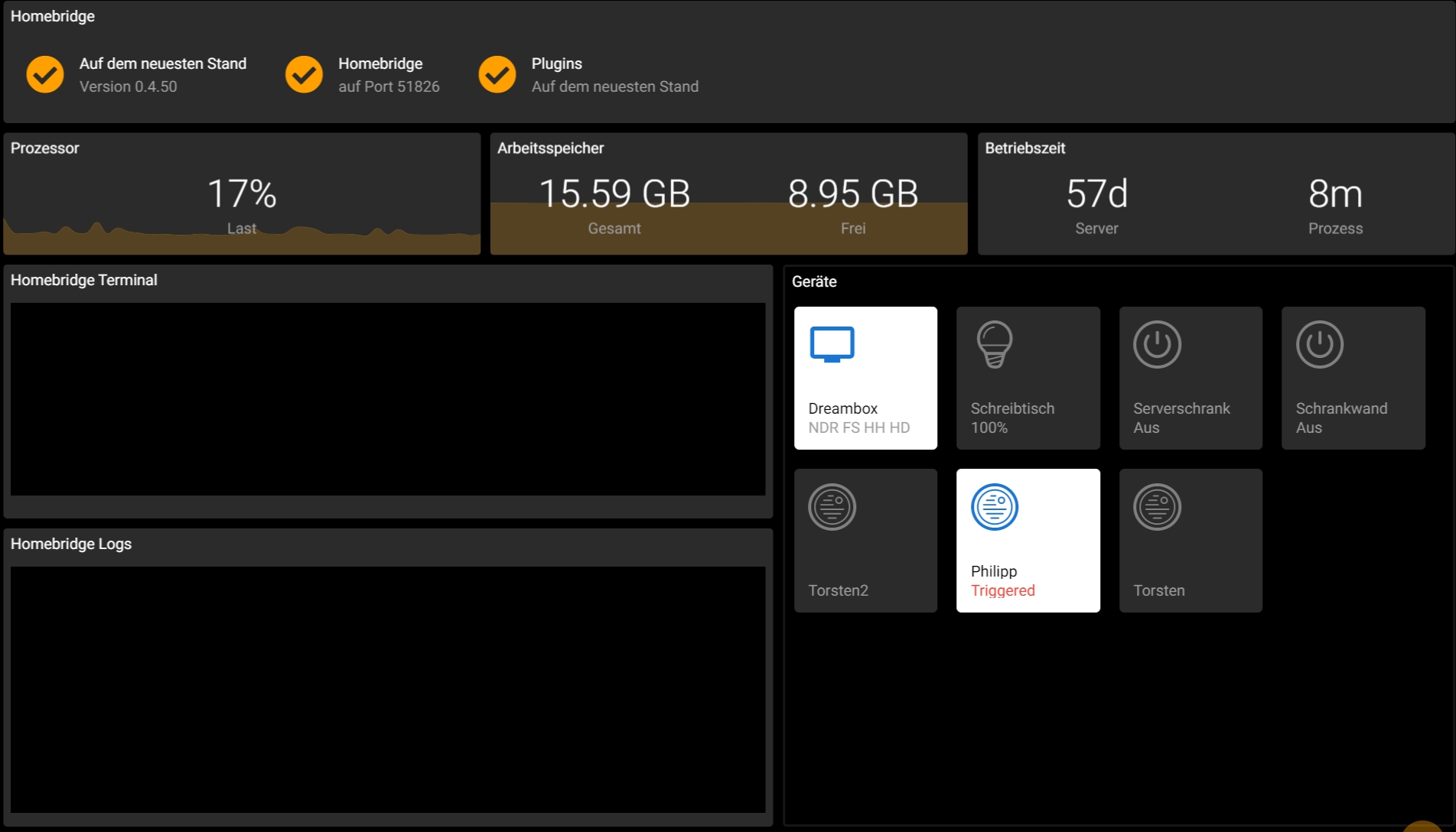
Task: Click inside the Homebridge Terminal window
Action: [x=388, y=398]
